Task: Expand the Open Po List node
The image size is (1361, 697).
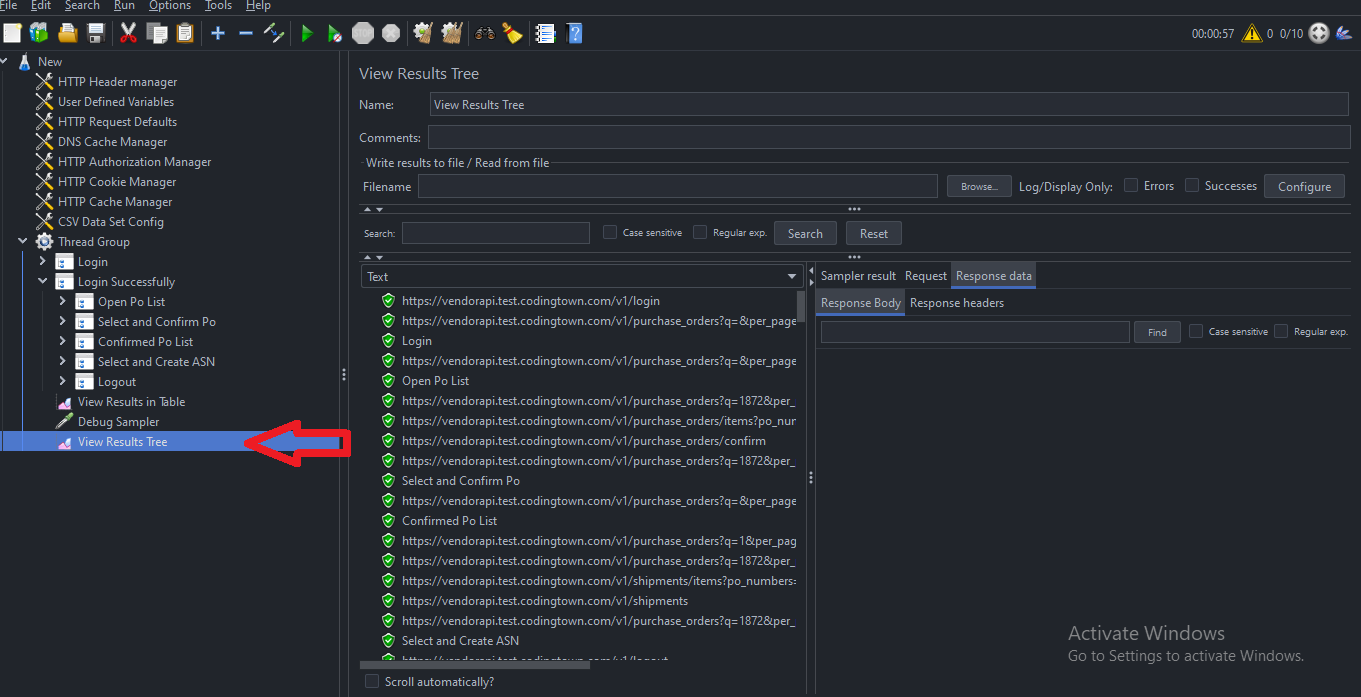Action: pyautogui.click(x=62, y=302)
